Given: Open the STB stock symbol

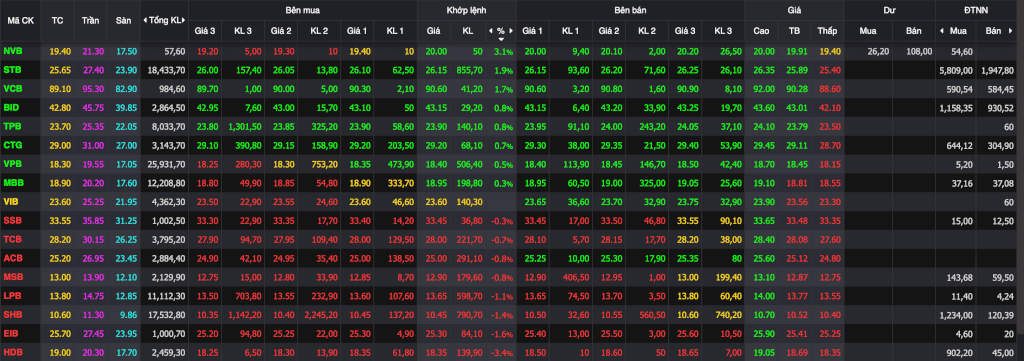Looking at the screenshot, I should 12,69.
